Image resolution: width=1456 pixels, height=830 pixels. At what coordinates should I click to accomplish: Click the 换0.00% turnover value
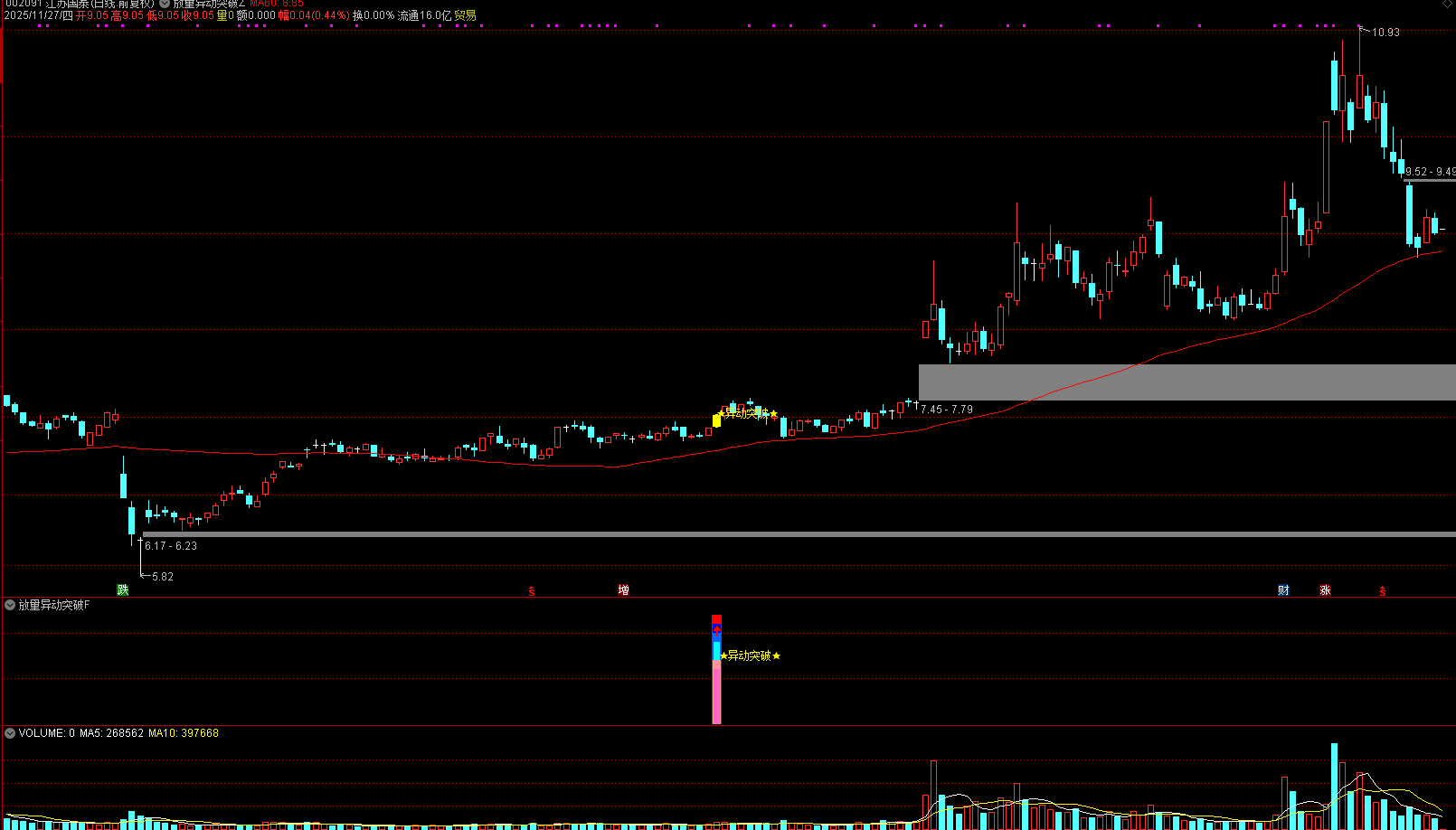pos(373,15)
